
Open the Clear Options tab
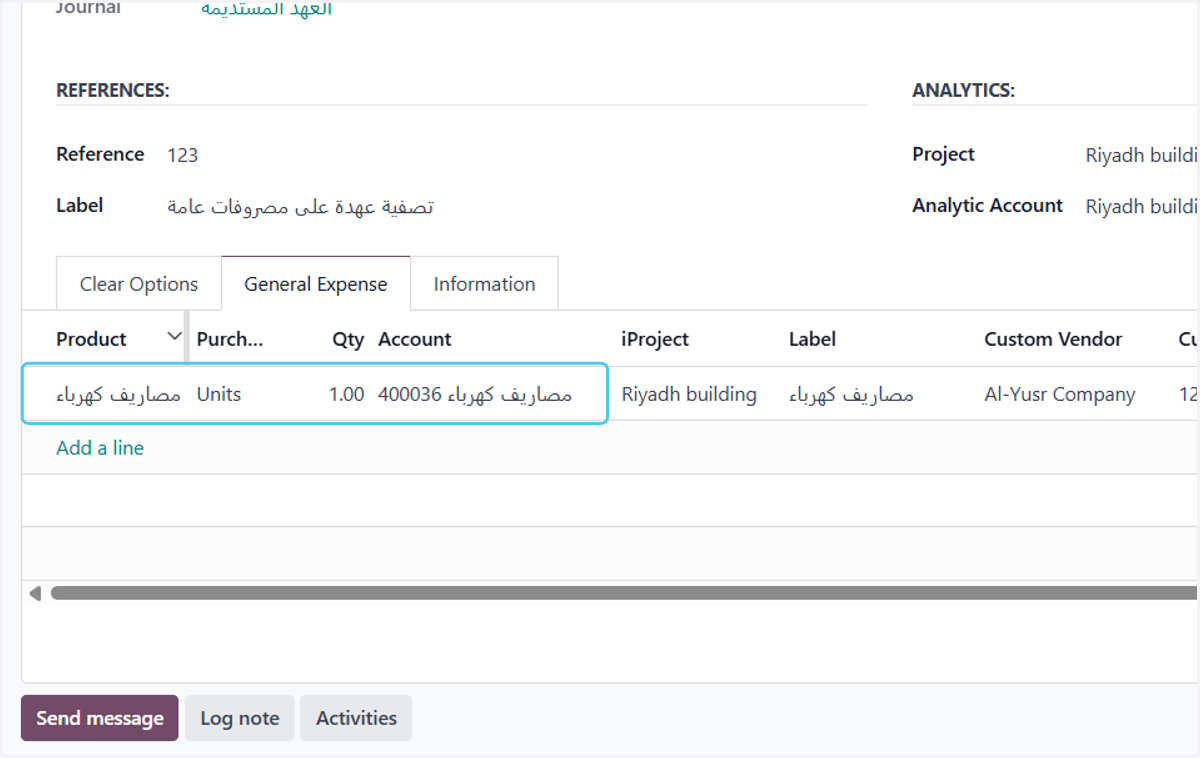(139, 284)
